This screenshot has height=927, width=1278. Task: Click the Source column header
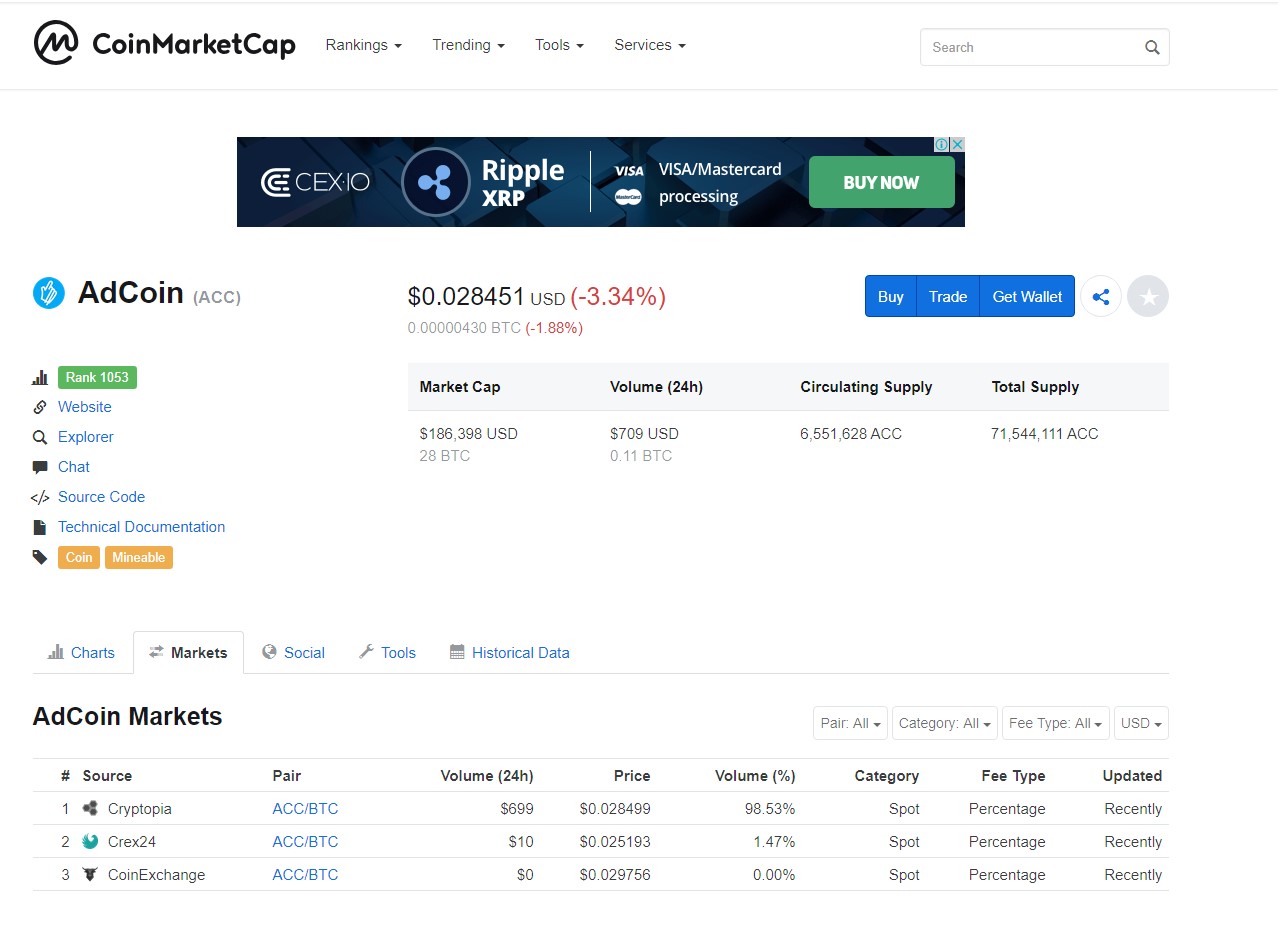(107, 775)
